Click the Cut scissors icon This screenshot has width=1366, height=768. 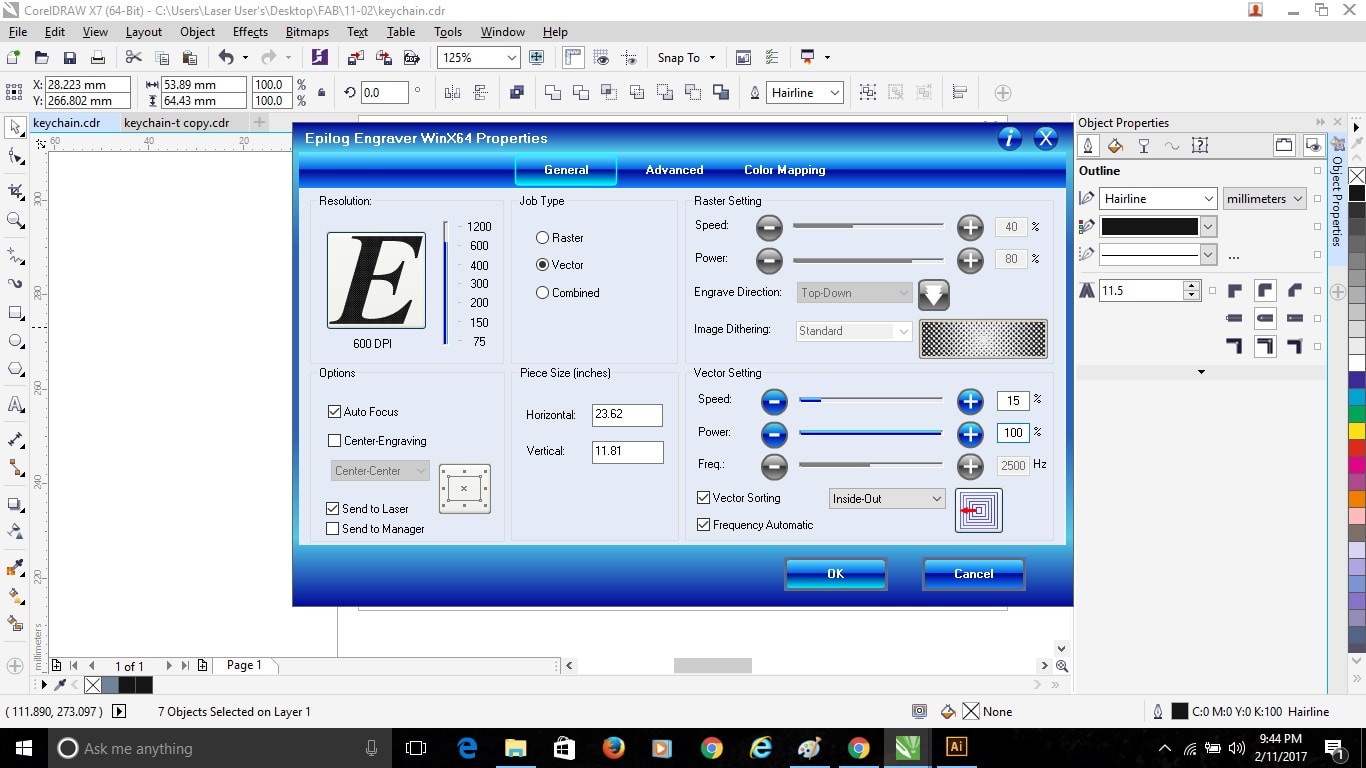pyautogui.click(x=133, y=58)
